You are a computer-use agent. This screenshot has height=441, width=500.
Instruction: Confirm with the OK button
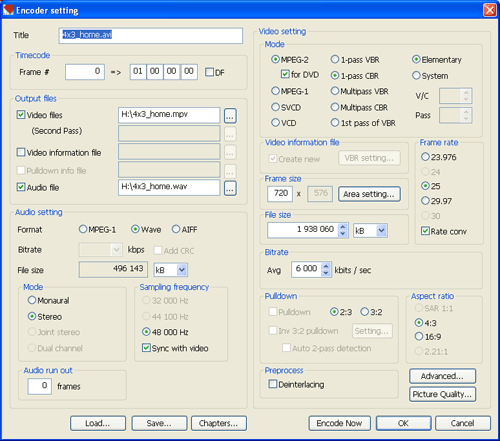(x=403, y=423)
